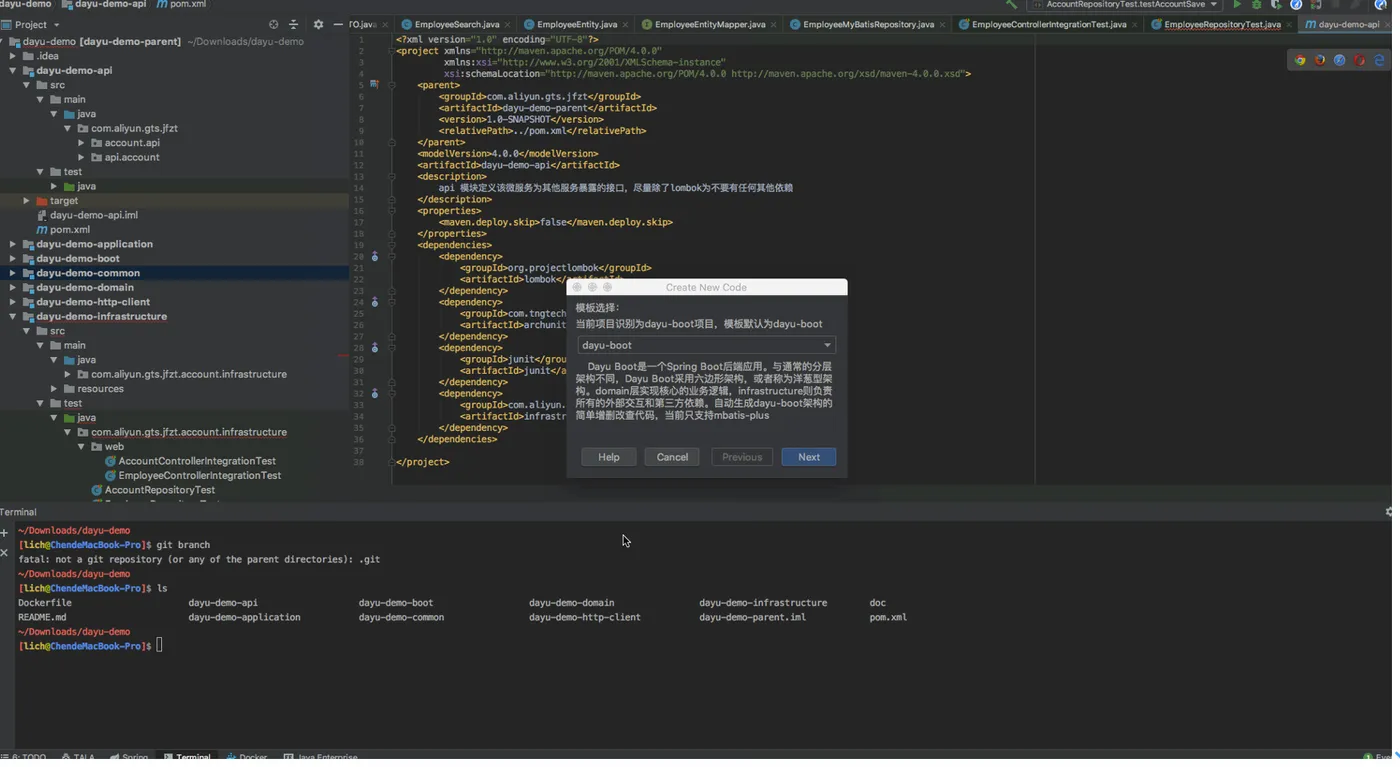Click the Maven parent gutter icon on line 5
1400x767 pixels.
(377, 86)
